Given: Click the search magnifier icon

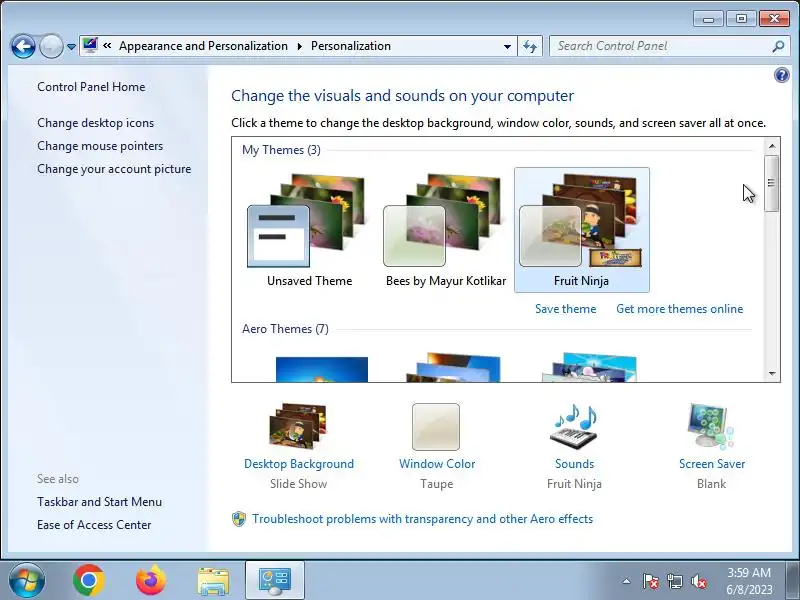Looking at the screenshot, I should 778,46.
